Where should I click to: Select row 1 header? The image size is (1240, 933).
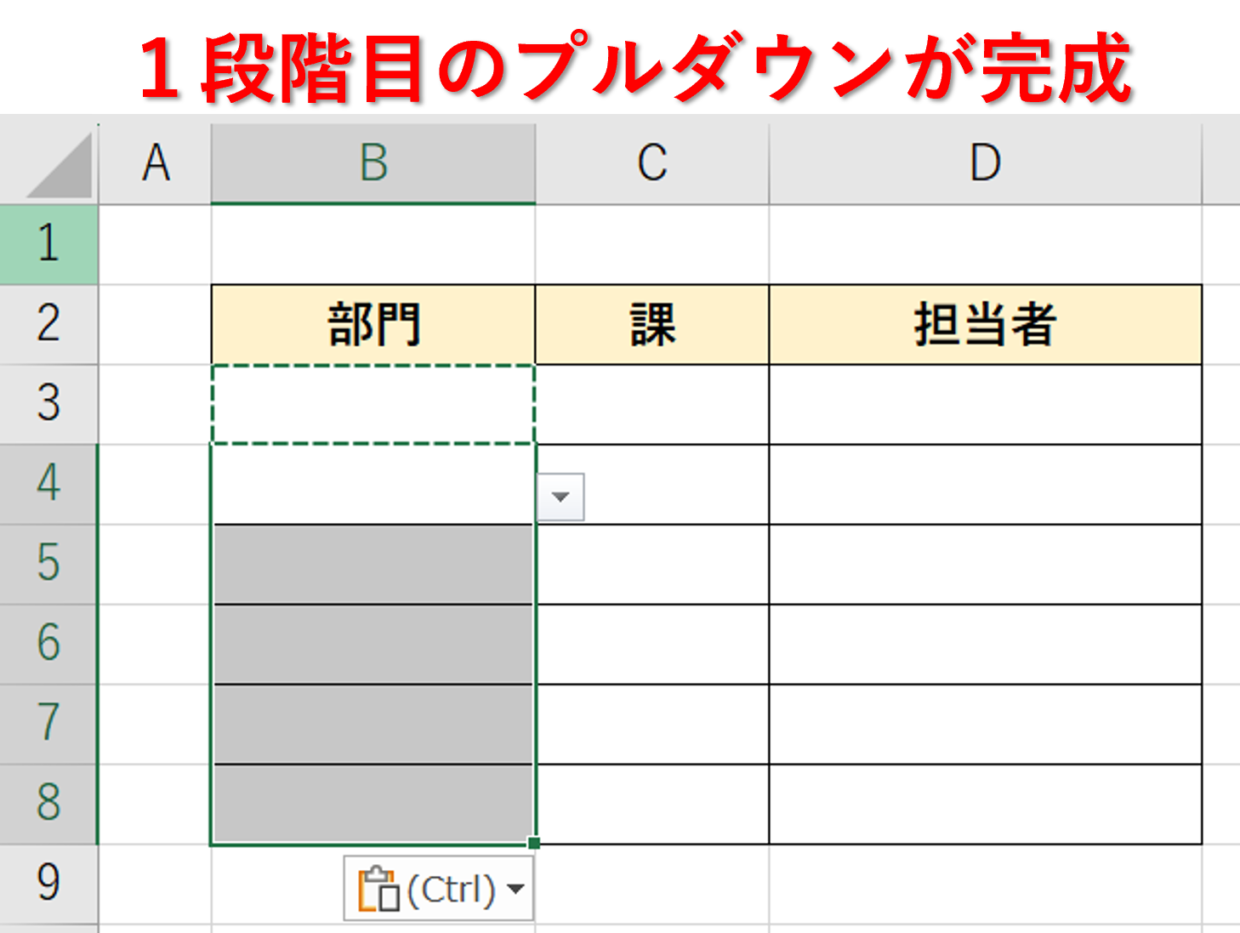(49, 244)
